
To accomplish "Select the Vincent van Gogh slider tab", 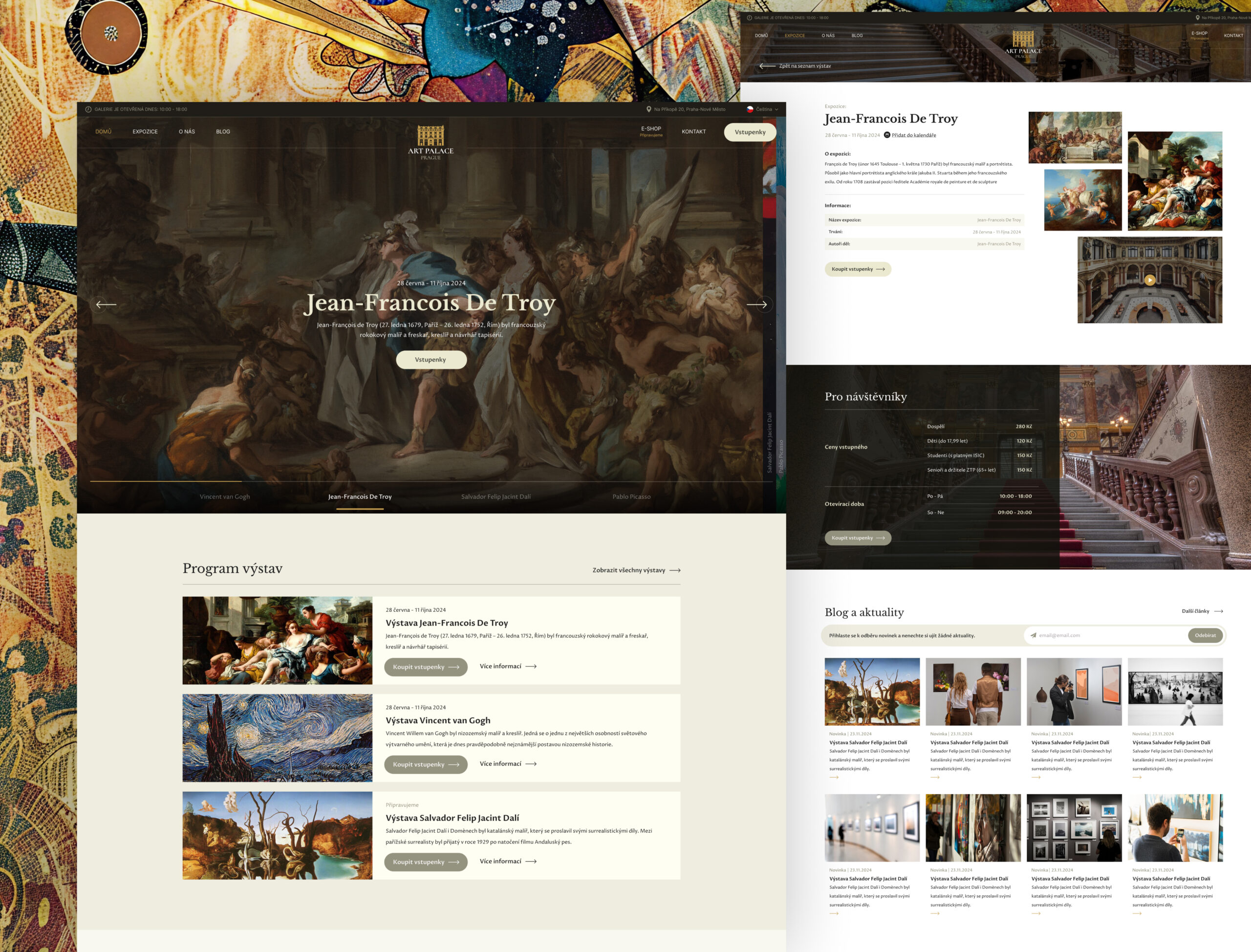I will [x=224, y=497].
